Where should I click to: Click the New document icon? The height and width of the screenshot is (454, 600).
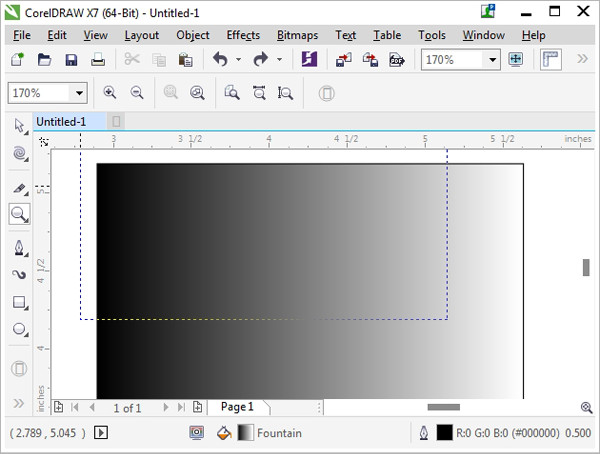click(x=17, y=60)
